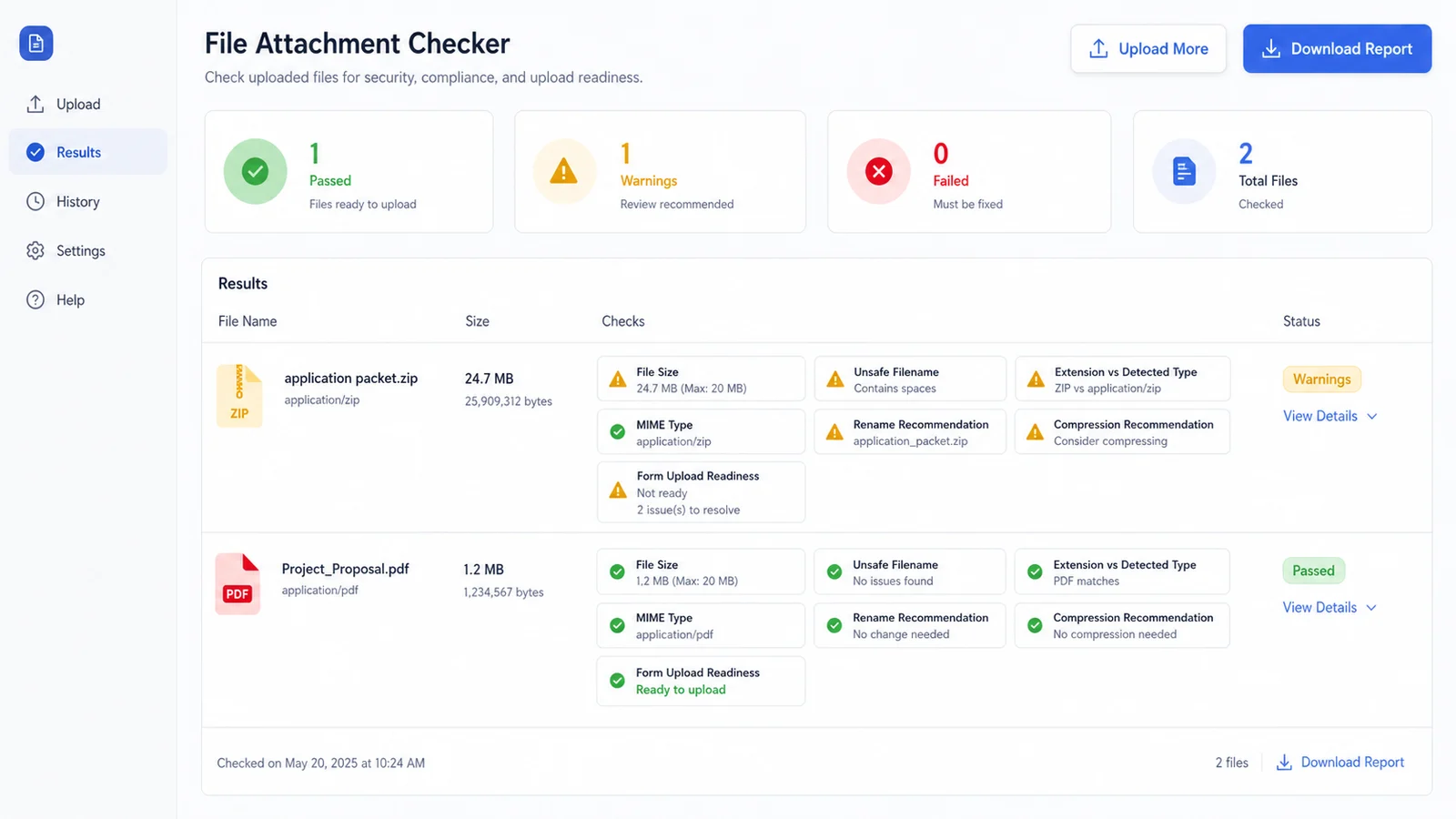The image size is (1456, 819).
Task: Click the PDF file type icon
Action: pyautogui.click(x=238, y=584)
